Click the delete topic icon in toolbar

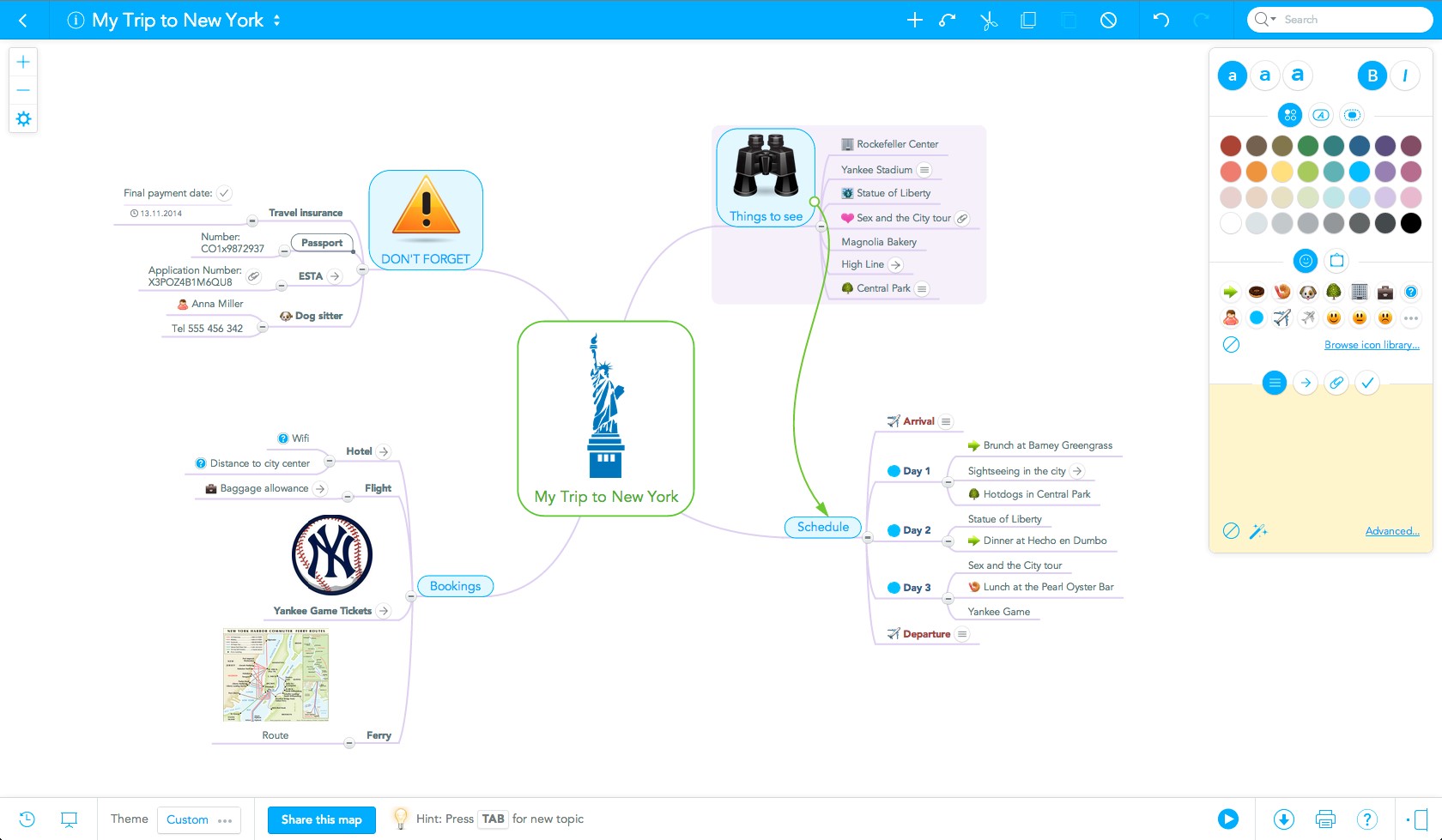click(1108, 21)
